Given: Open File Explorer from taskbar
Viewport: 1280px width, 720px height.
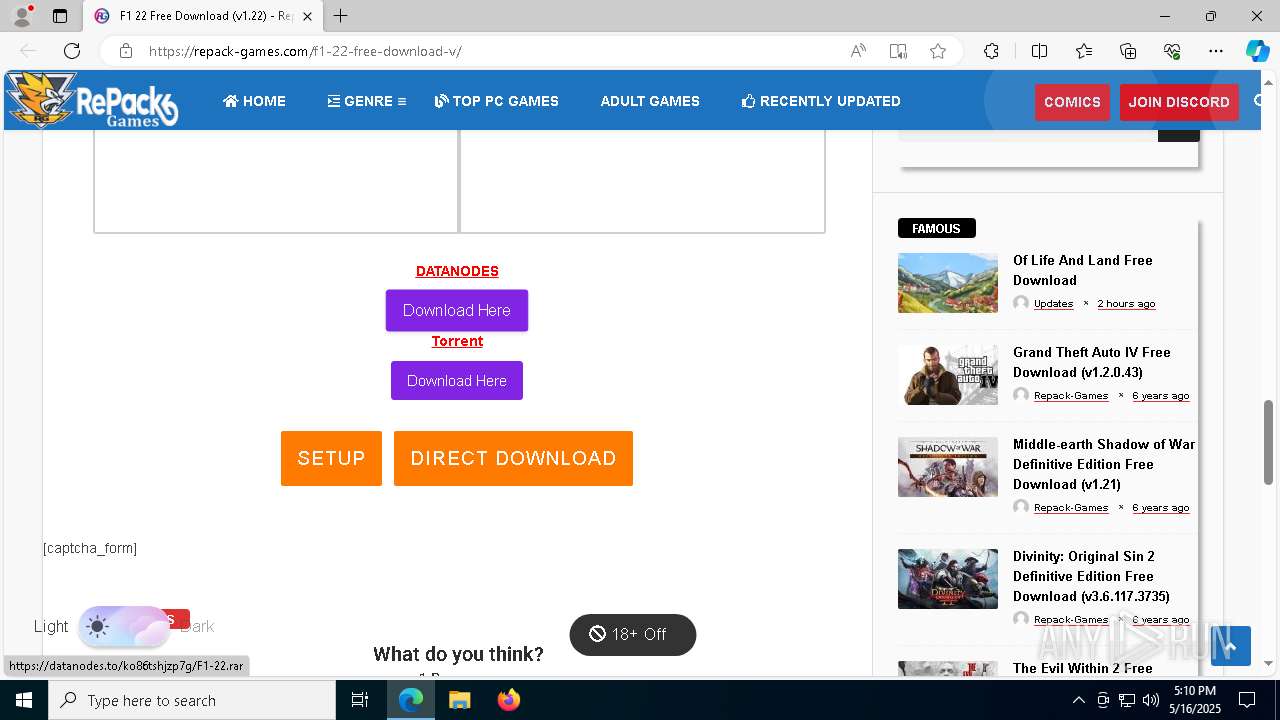Looking at the screenshot, I should 459,700.
